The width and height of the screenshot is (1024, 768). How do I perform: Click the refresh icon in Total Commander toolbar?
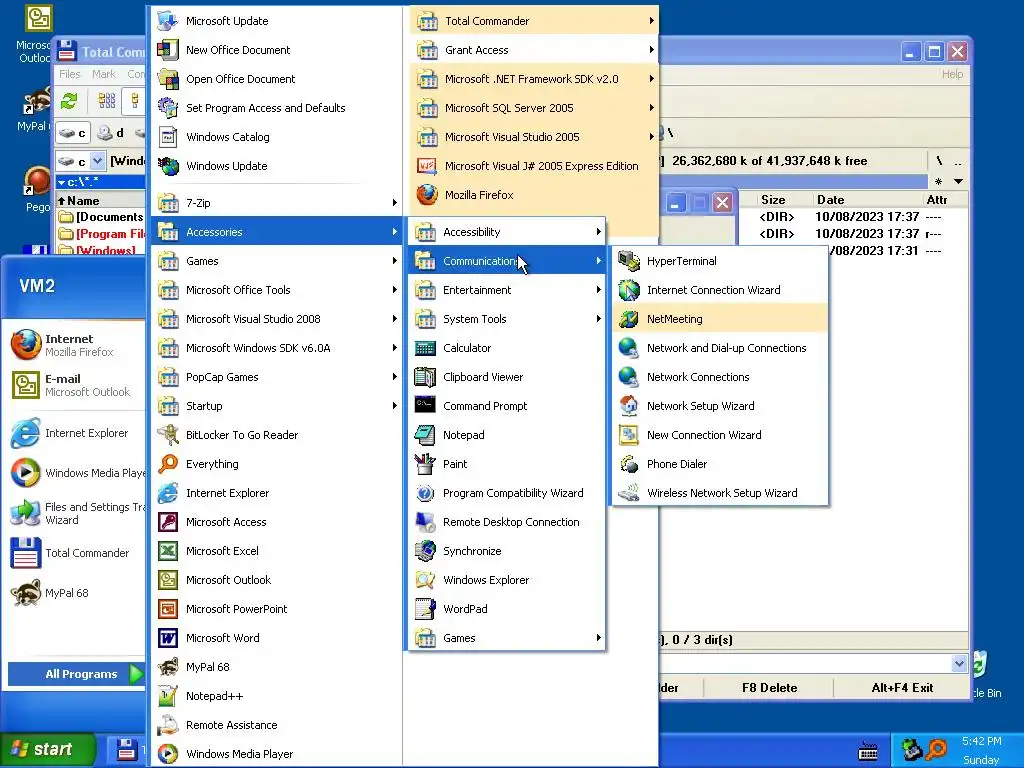coord(69,101)
